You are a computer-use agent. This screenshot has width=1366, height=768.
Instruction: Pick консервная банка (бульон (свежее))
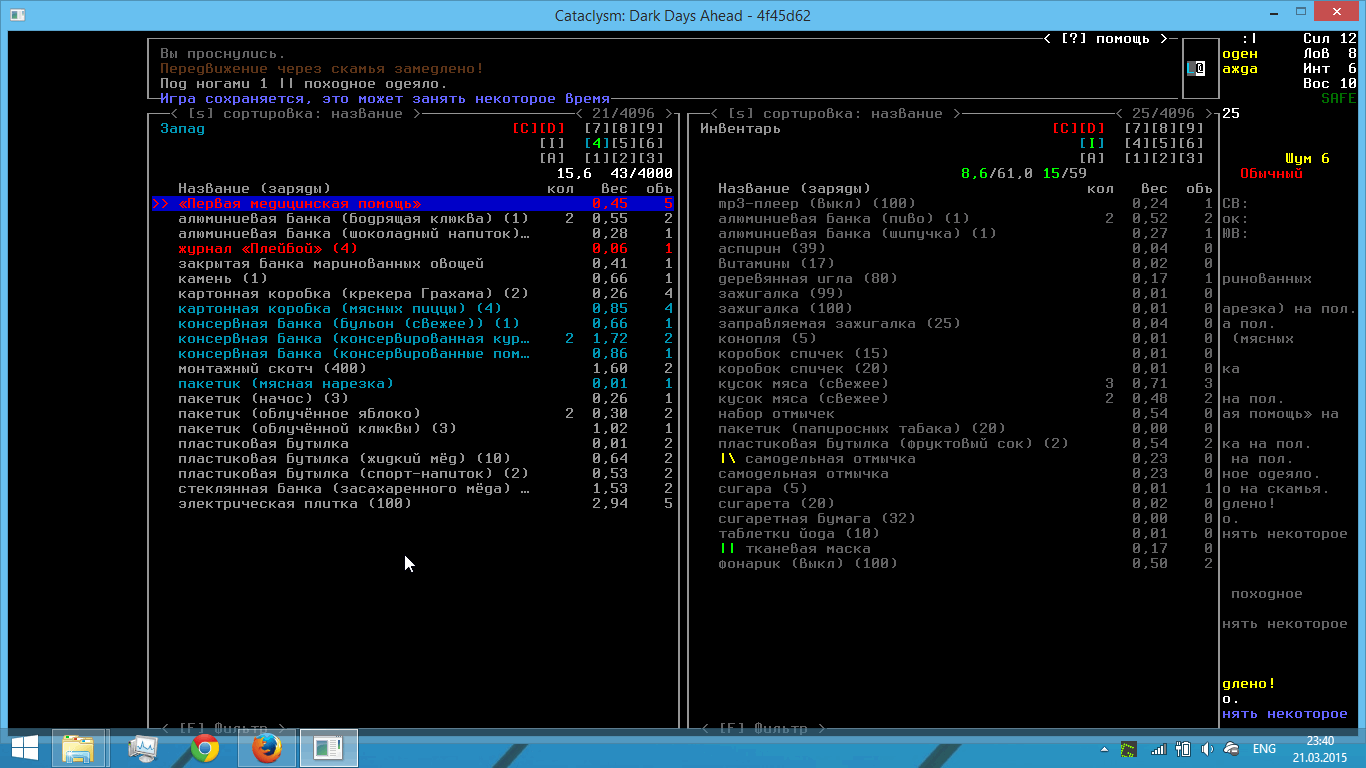pyautogui.click(x=413, y=324)
